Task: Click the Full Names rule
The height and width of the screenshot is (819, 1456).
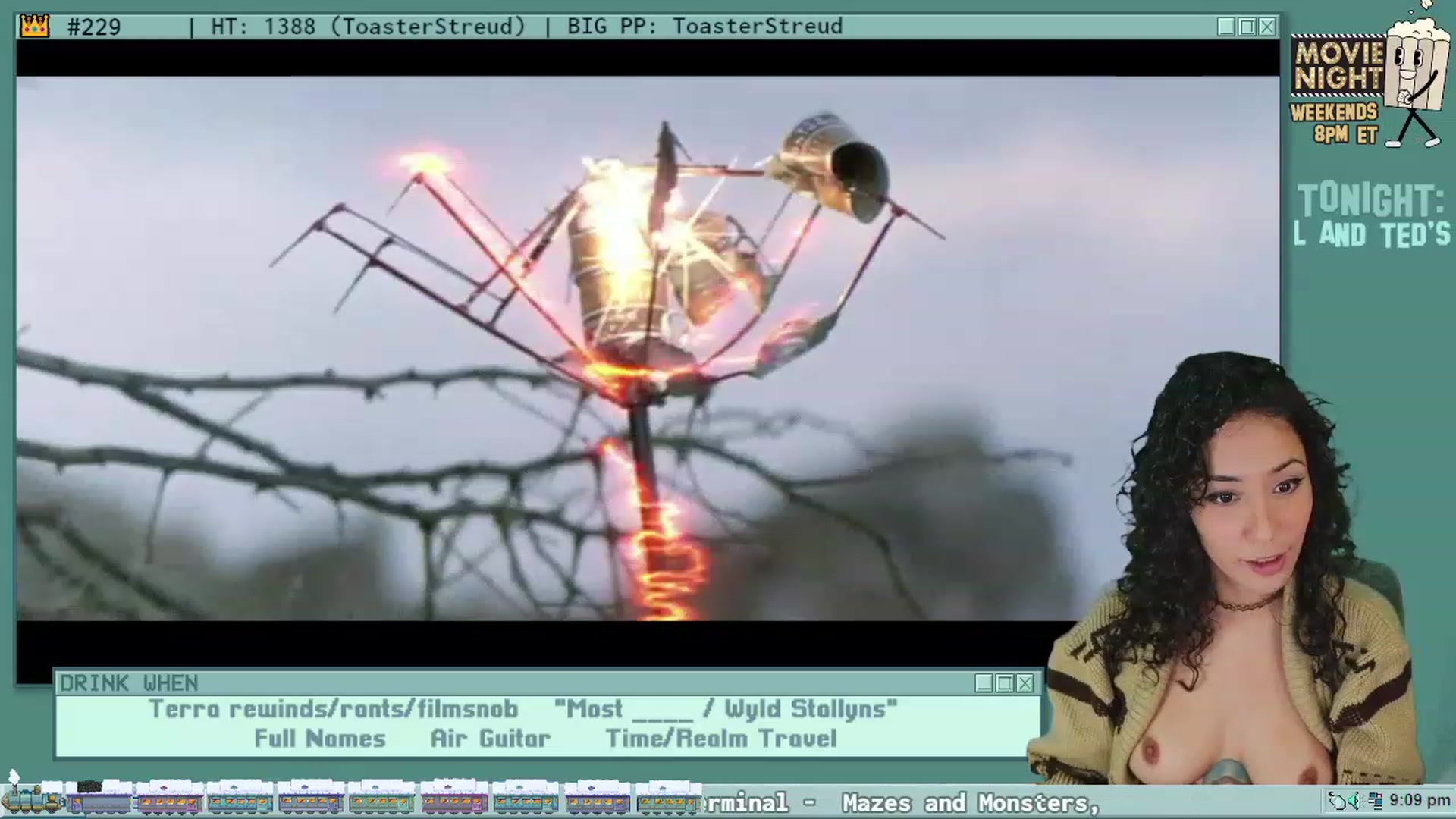Action: point(320,739)
